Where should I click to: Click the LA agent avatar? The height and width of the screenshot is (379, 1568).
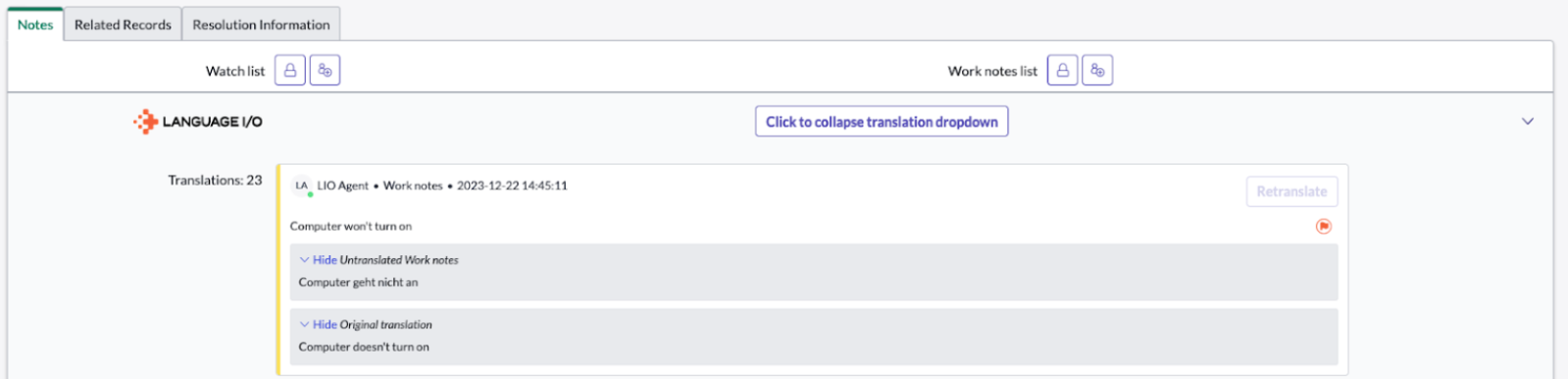click(x=301, y=186)
